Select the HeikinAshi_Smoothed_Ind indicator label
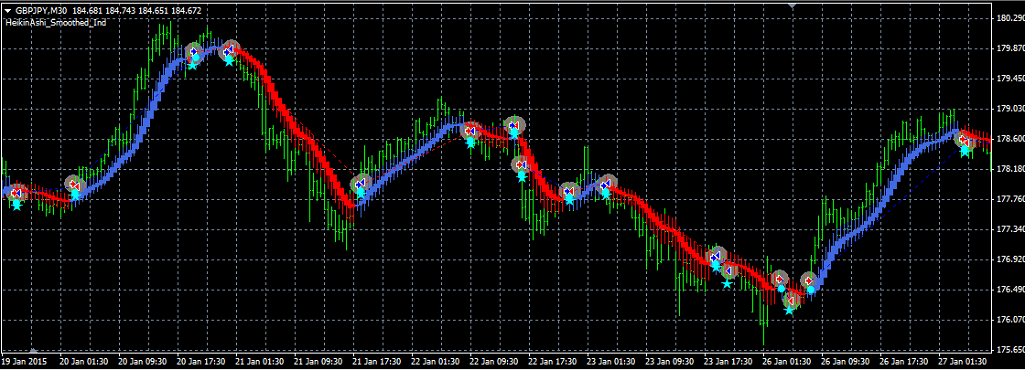This screenshot has height=370, width=1025. [56, 22]
